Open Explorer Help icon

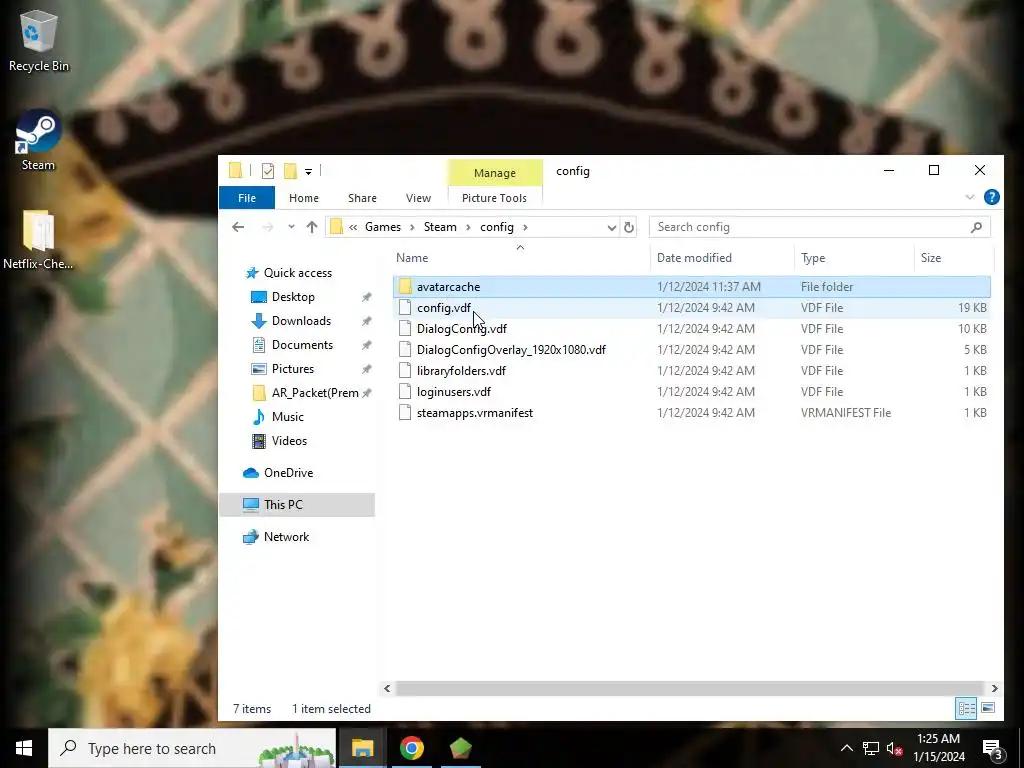click(991, 197)
